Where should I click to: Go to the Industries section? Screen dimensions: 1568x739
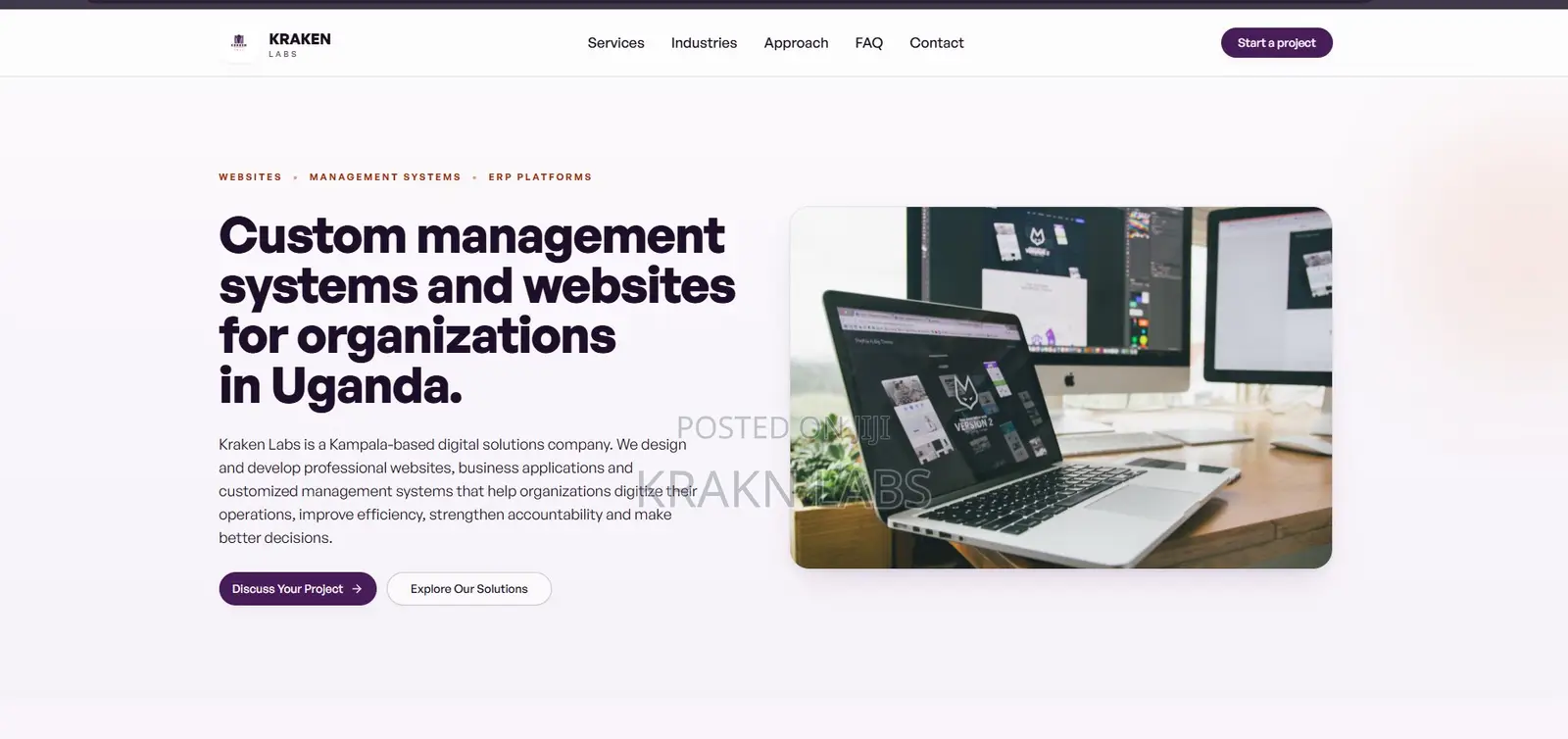(x=704, y=43)
